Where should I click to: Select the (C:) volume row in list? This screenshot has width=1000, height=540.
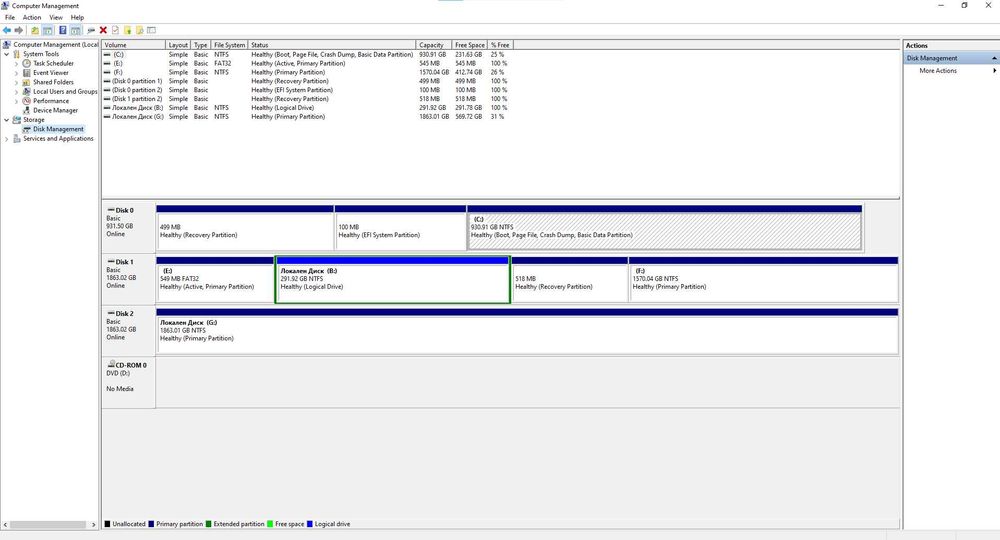pyautogui.click(x=309, y=55)
